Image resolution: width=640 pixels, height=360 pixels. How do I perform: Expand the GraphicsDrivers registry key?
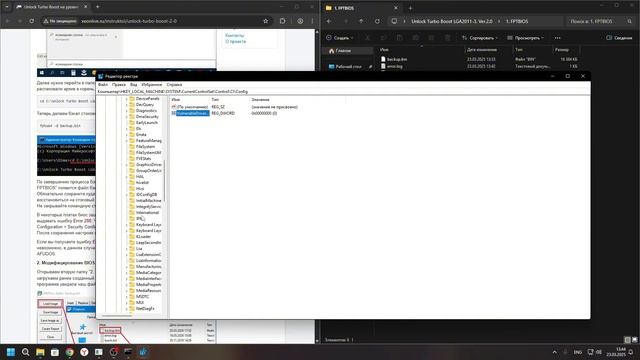(x=127, y=164)
